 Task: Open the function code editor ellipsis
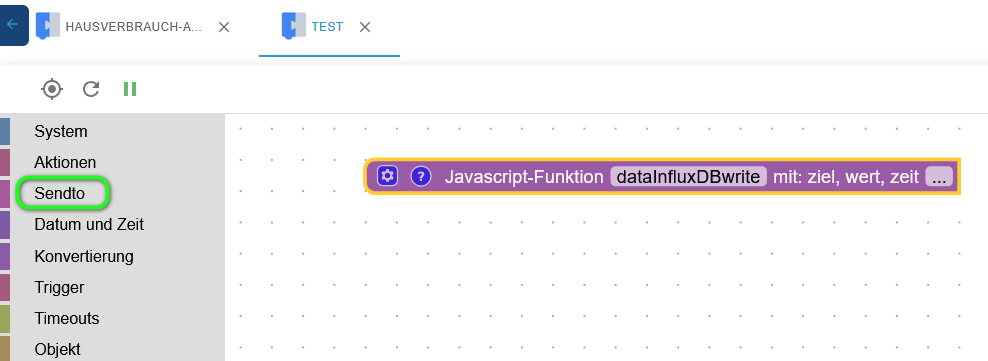tap(939, 176)
